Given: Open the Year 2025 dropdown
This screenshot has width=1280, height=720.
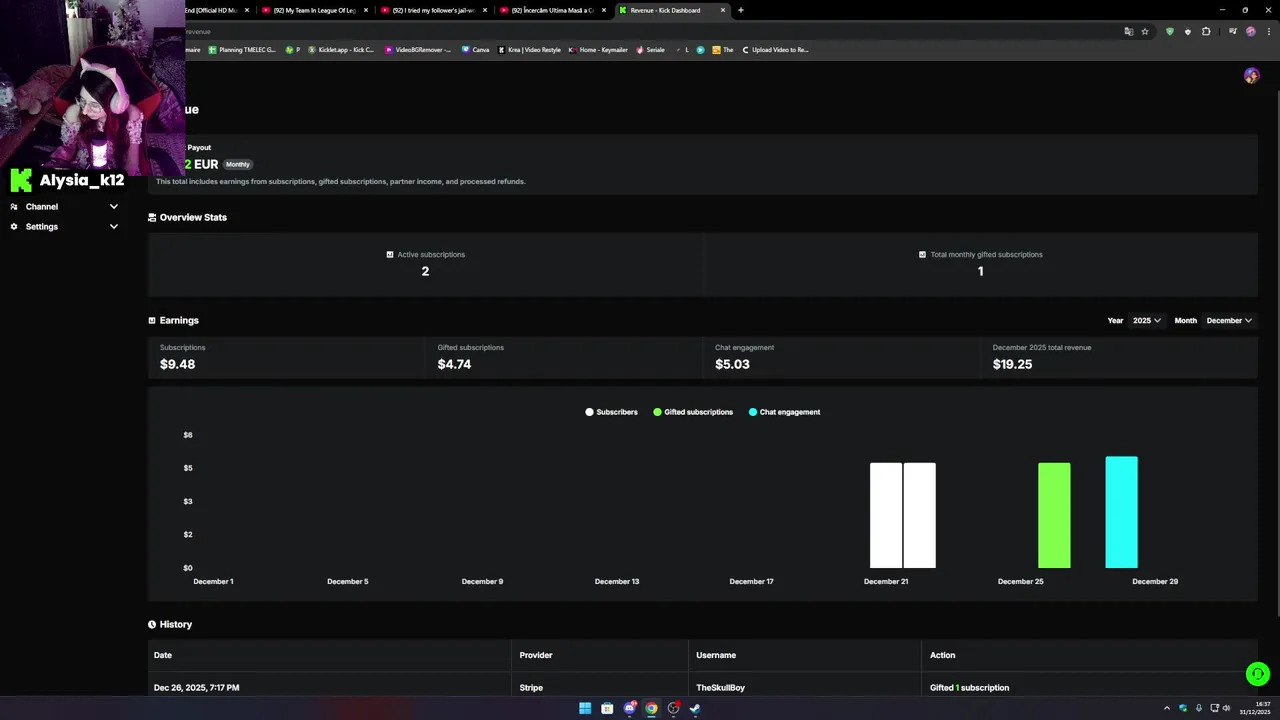Looking at the screenshot, I should pyautogui.click(x=1147, y=321).
